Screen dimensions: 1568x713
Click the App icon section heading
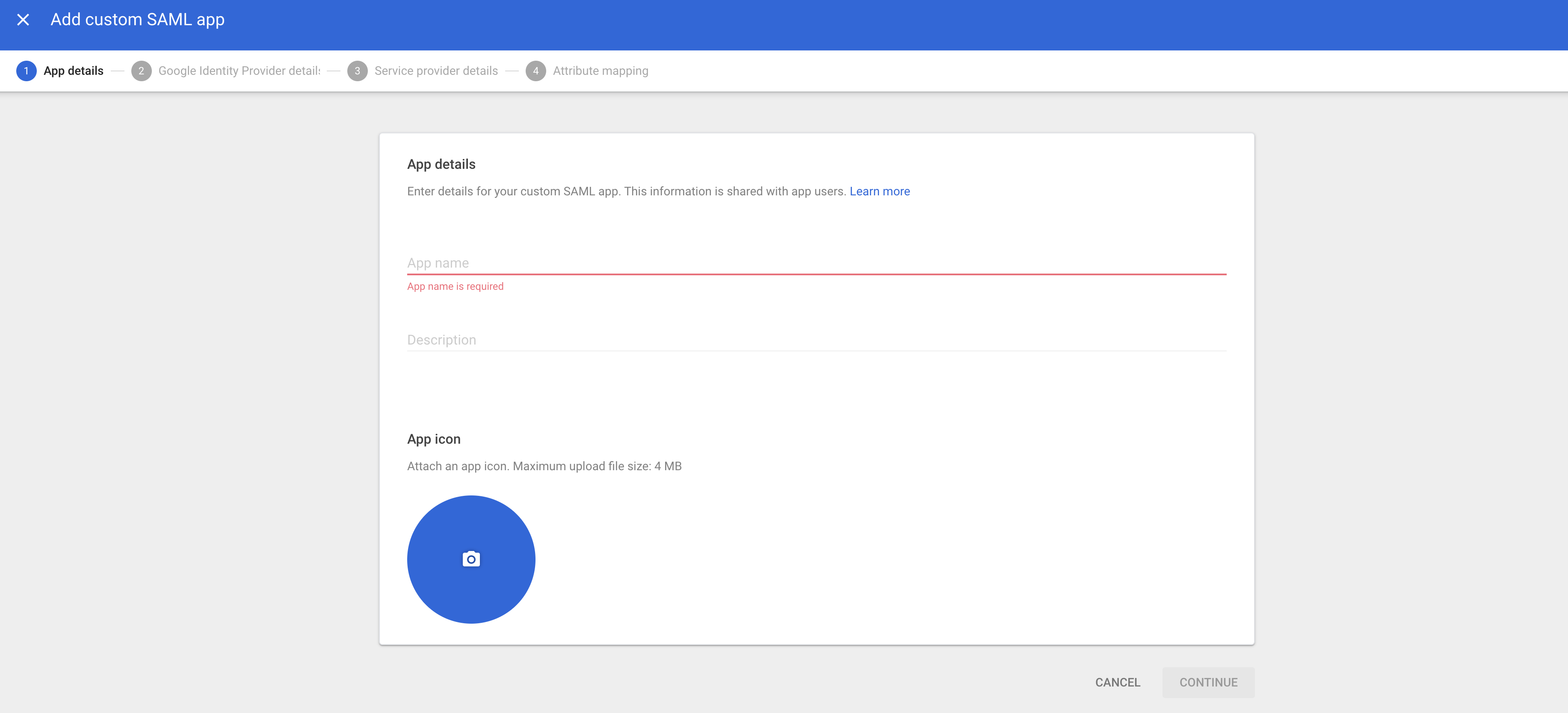tap(433, 439)
